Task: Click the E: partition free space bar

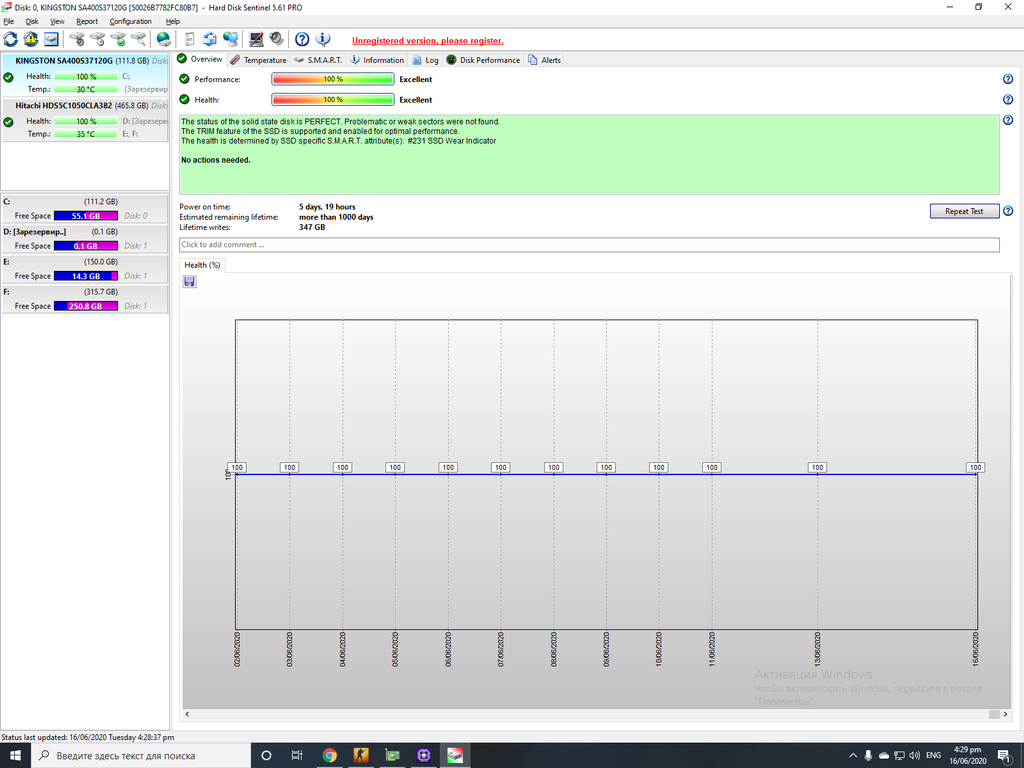Action: [x=86, y=276]
